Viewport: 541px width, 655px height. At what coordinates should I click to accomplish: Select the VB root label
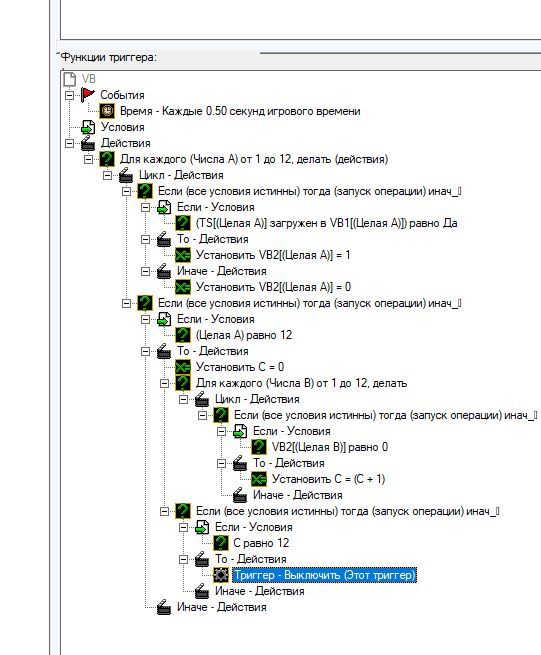89,79
